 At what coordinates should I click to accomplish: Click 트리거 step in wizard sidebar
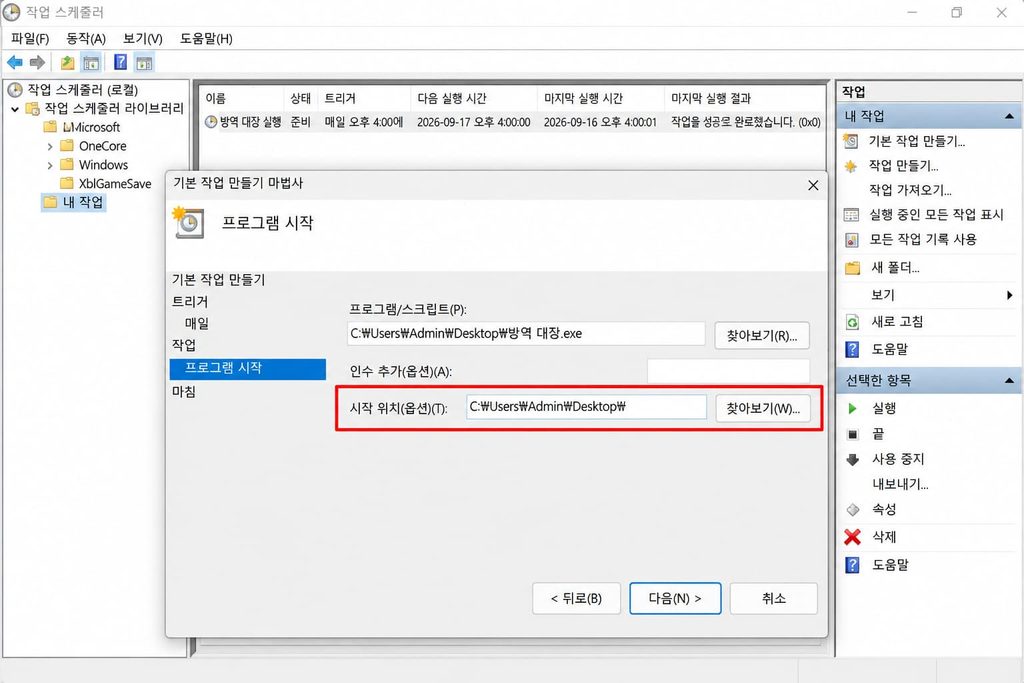tap(190, 302)
